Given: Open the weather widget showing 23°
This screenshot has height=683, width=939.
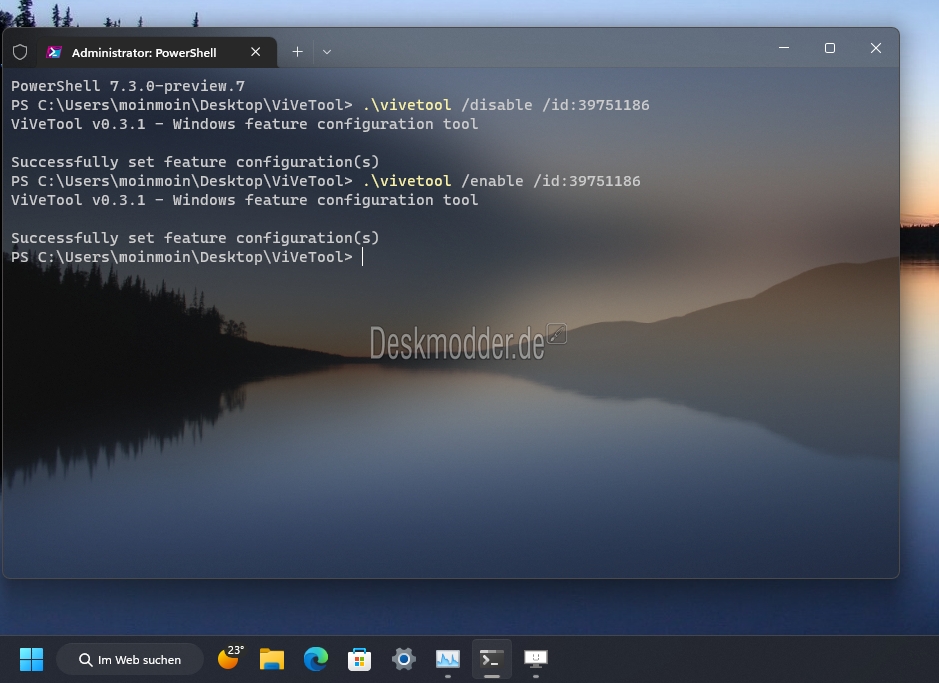Looking at the screenshot, I should (x=231, y=658).
